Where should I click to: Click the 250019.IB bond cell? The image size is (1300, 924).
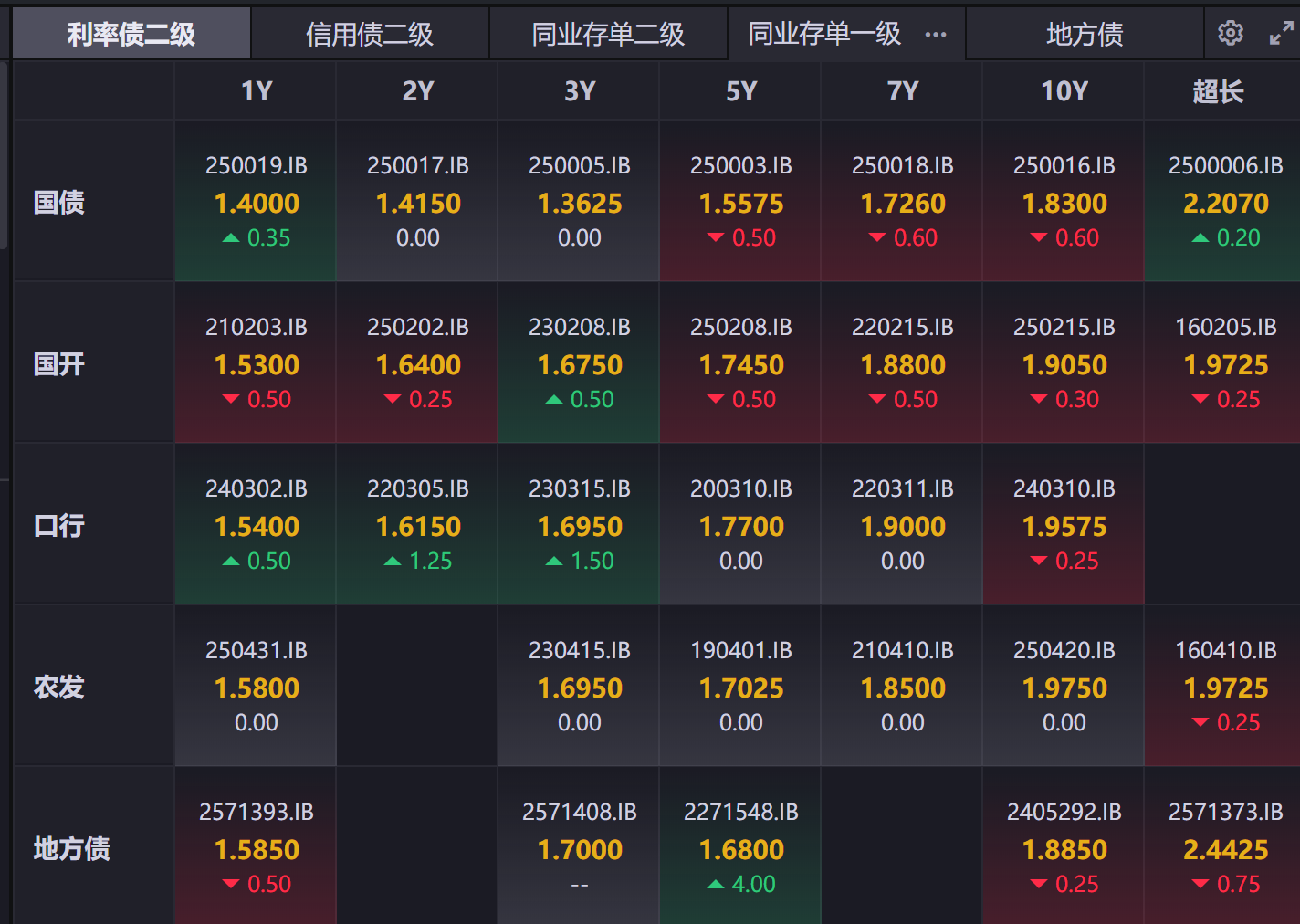click(x=257, y=201)
